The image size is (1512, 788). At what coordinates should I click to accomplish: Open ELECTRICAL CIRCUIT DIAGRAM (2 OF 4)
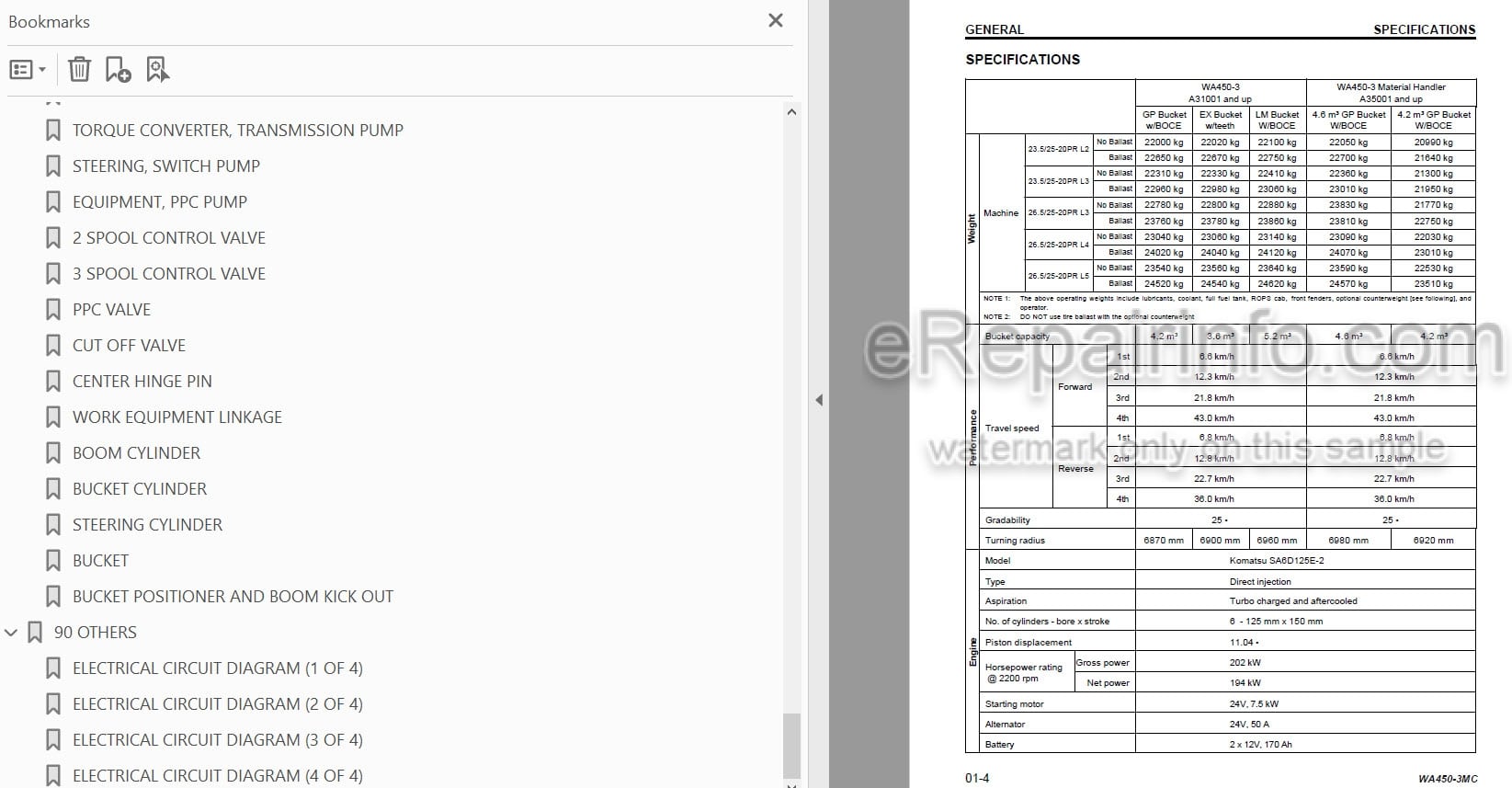(x=218, y=704)
